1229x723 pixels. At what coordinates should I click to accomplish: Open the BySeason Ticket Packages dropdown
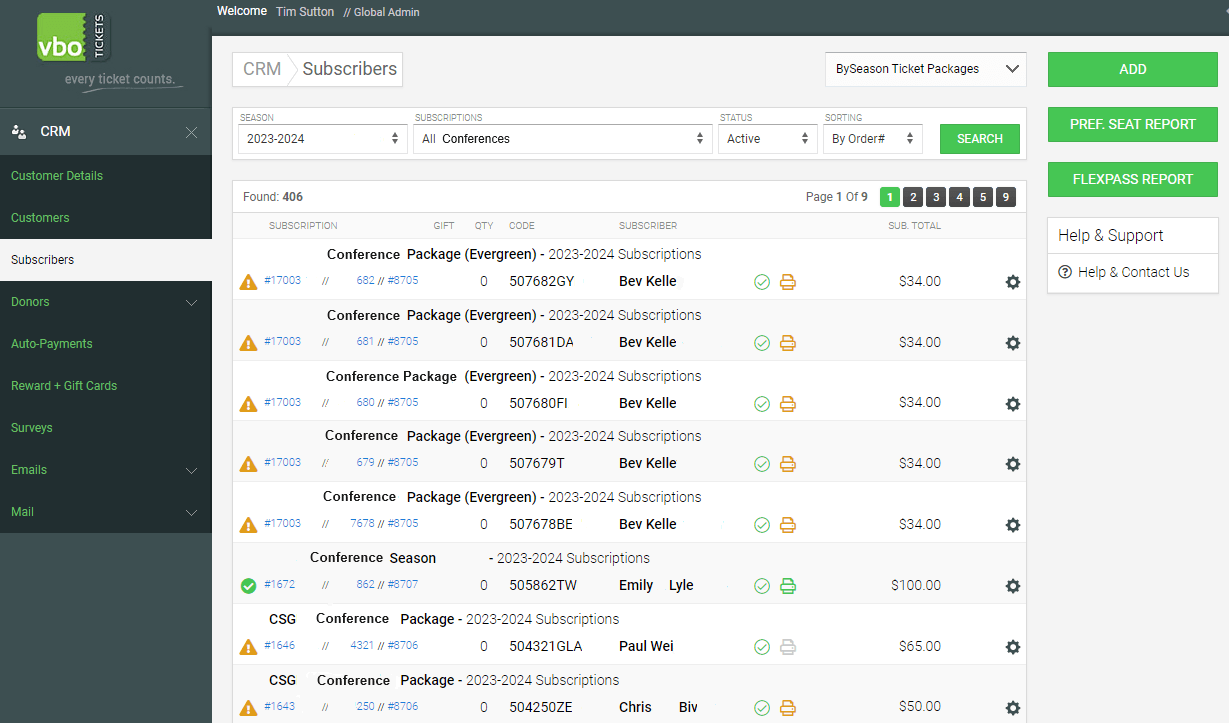[x=926, y=69]
